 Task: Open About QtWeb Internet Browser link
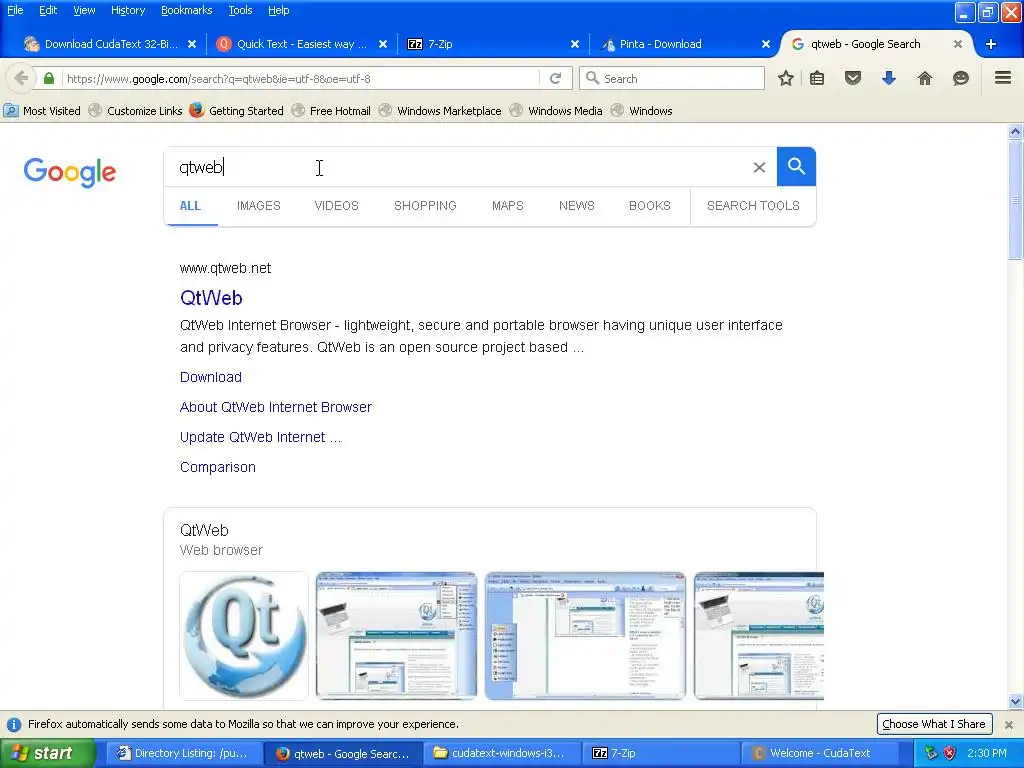276,407
